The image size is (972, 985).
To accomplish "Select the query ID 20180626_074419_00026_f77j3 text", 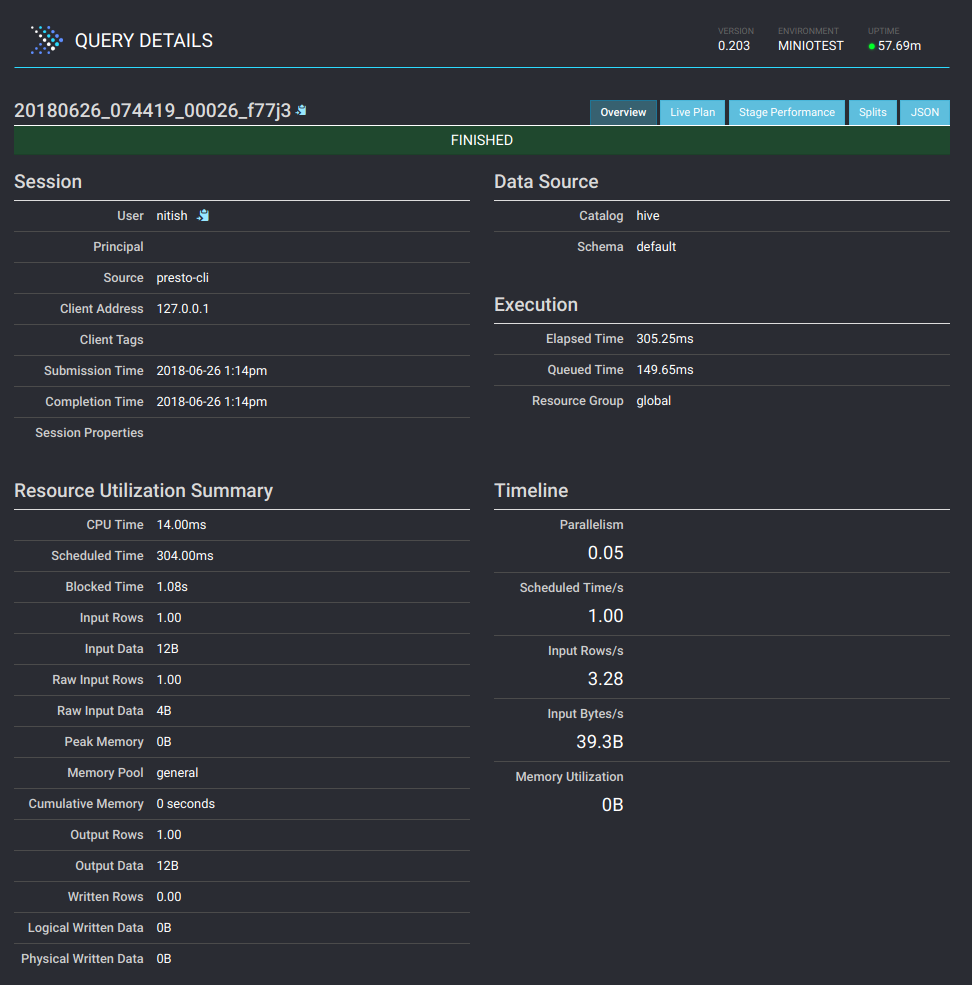I will tap(152, 111).
